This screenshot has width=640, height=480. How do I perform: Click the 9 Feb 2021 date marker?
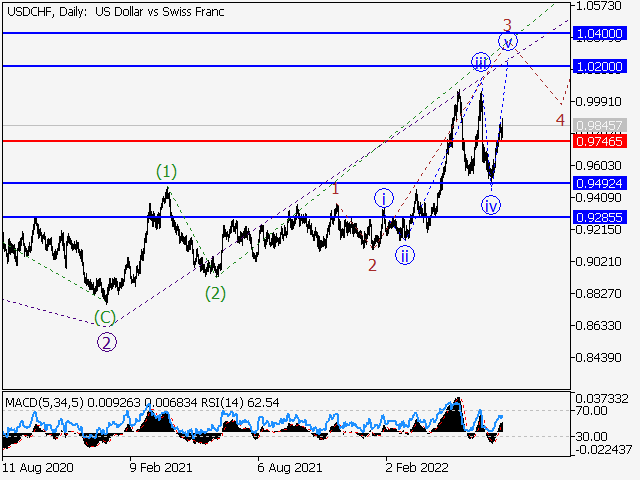[161, 467]
